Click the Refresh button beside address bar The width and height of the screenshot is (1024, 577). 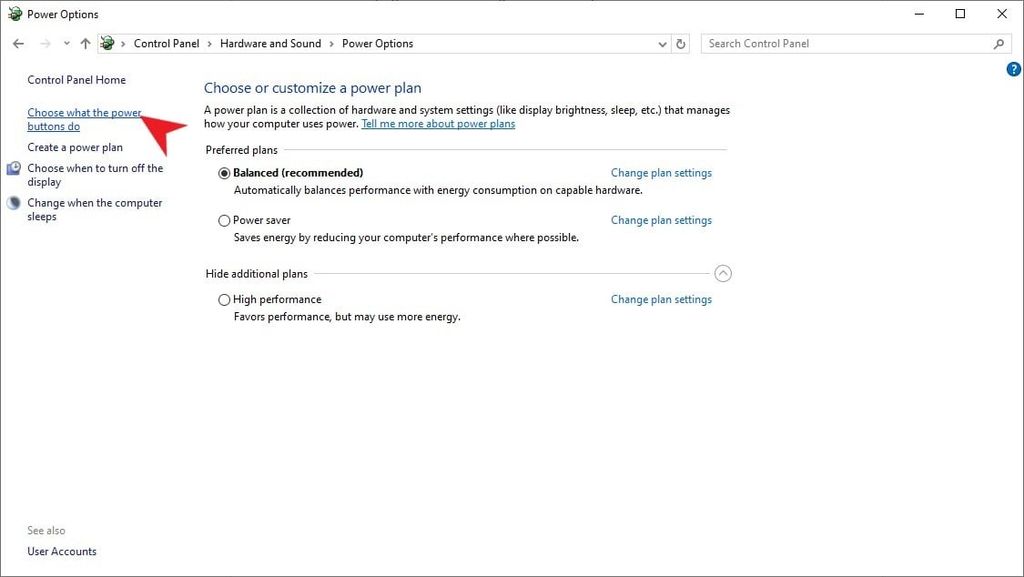tap(681, 44)
